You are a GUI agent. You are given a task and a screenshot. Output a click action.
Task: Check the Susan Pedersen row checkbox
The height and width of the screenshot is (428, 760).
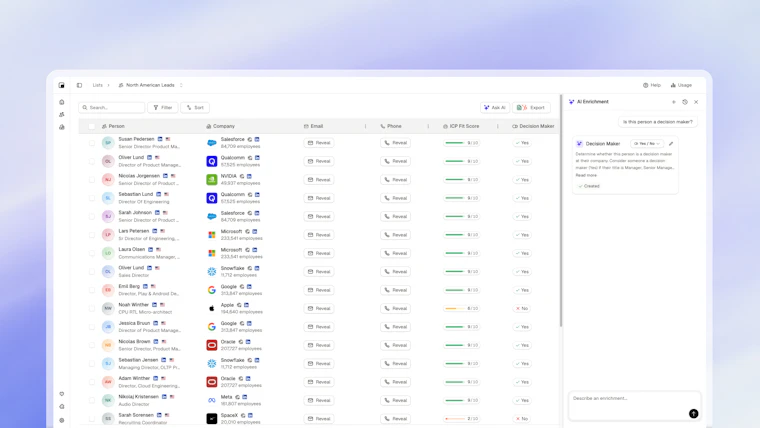pos(92,143)
